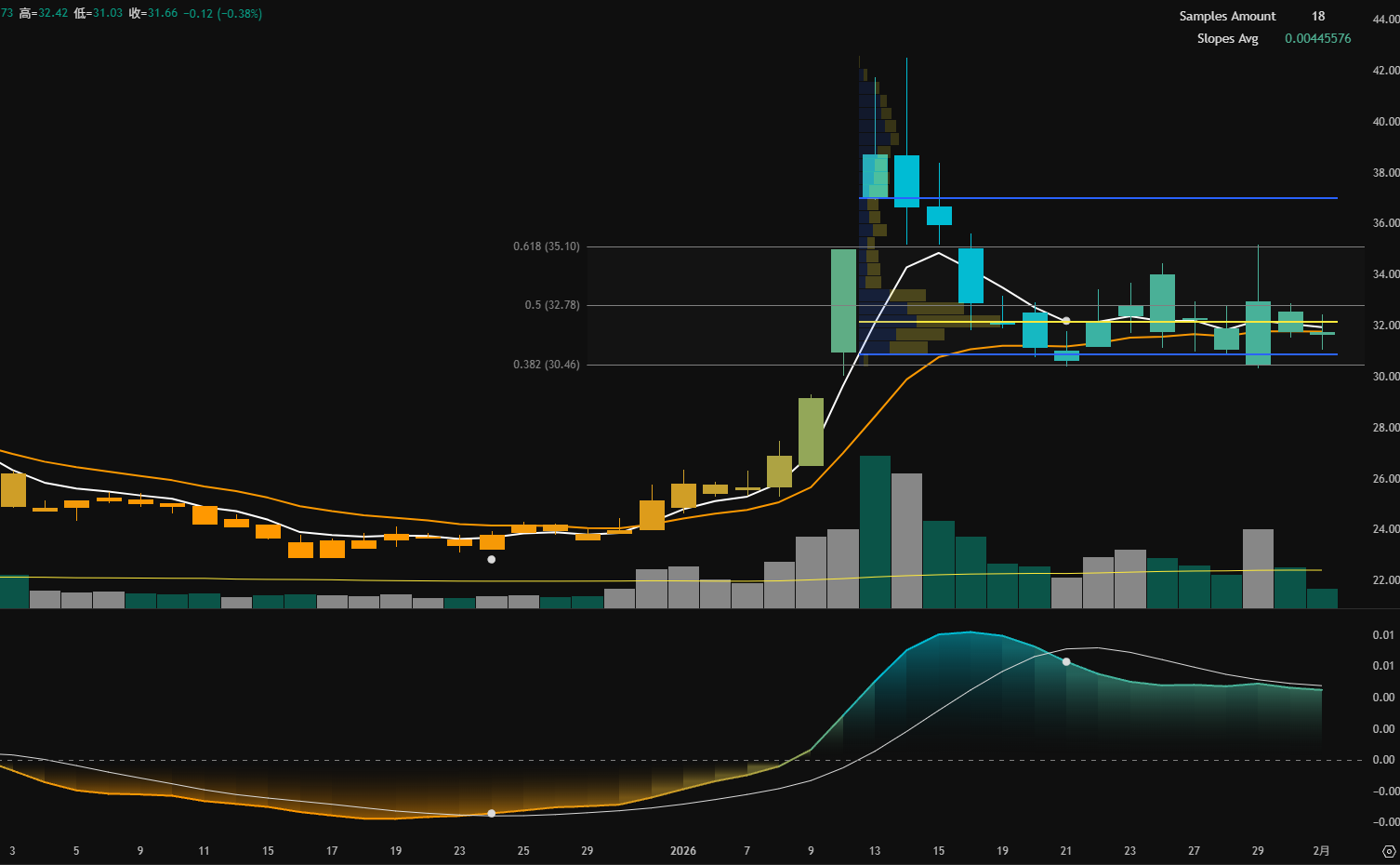Select the Samples Amount label
Screen dimensions: 1400x865
tap(1227, 16)
